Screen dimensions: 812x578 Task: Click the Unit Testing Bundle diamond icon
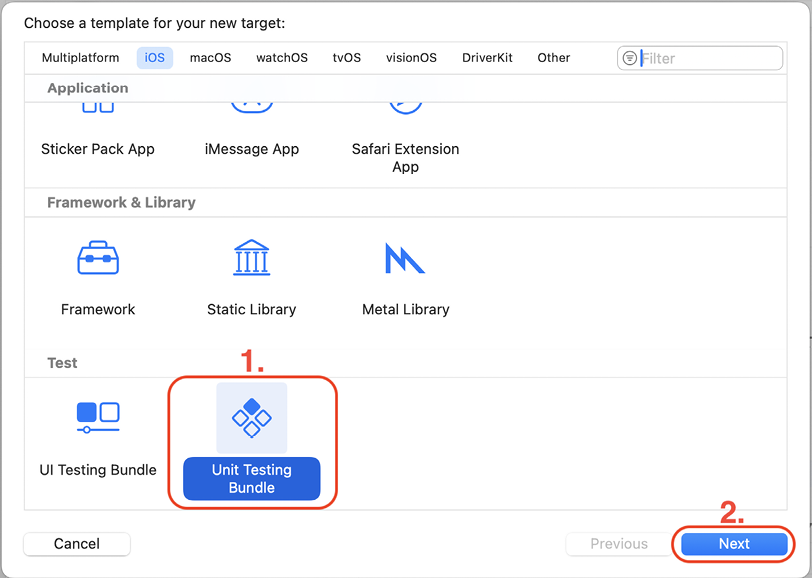point(252,418)
